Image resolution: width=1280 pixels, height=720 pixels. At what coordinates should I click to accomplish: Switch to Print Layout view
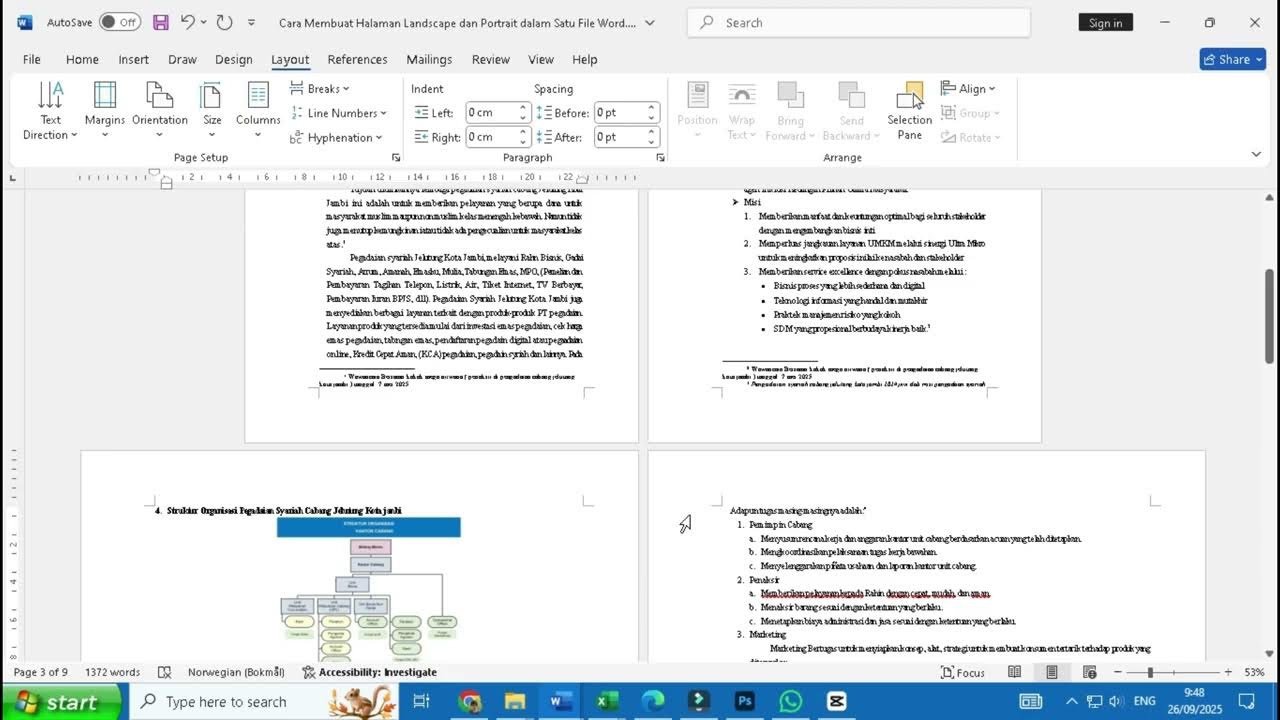[x=1052, y=672]
